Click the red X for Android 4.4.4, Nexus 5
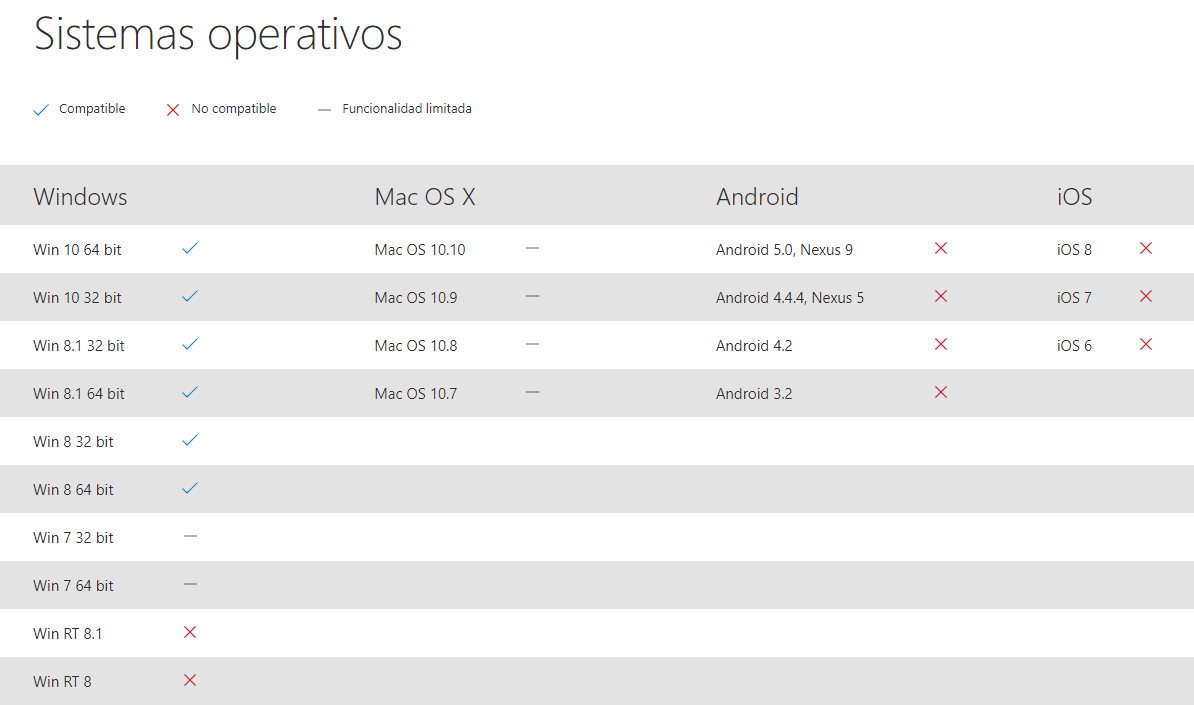 pos(941,296)
